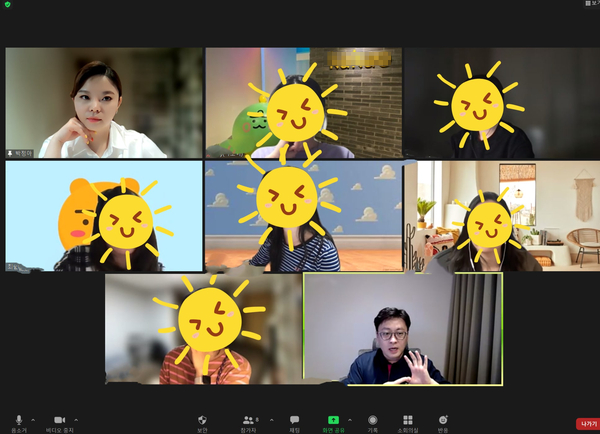Select the video tile of woman in white shirt
The height and width of the screenshot is (434, 600).
pos(104,103)
